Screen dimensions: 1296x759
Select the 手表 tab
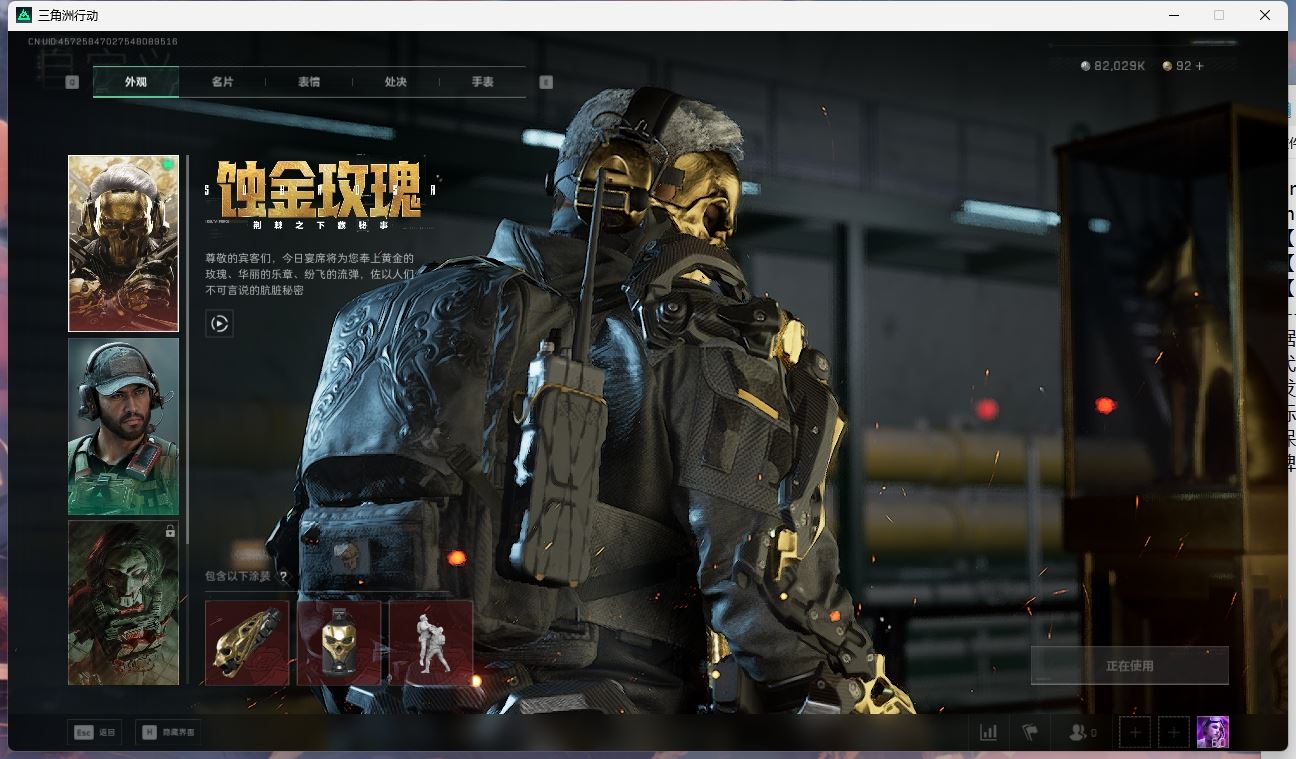click(482, 82)
